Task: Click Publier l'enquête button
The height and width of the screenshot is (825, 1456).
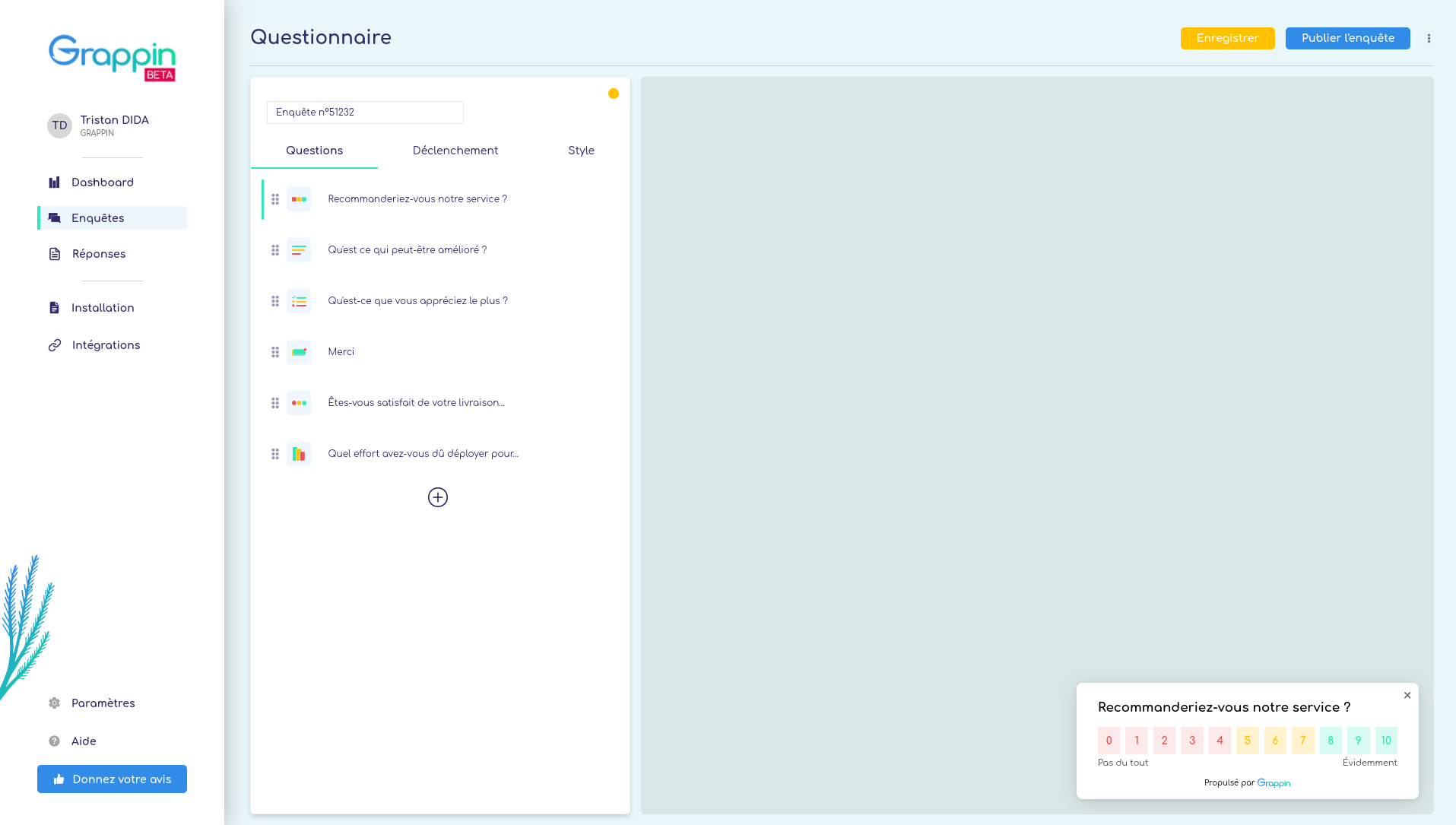Action: click(x=1347, y=38)
